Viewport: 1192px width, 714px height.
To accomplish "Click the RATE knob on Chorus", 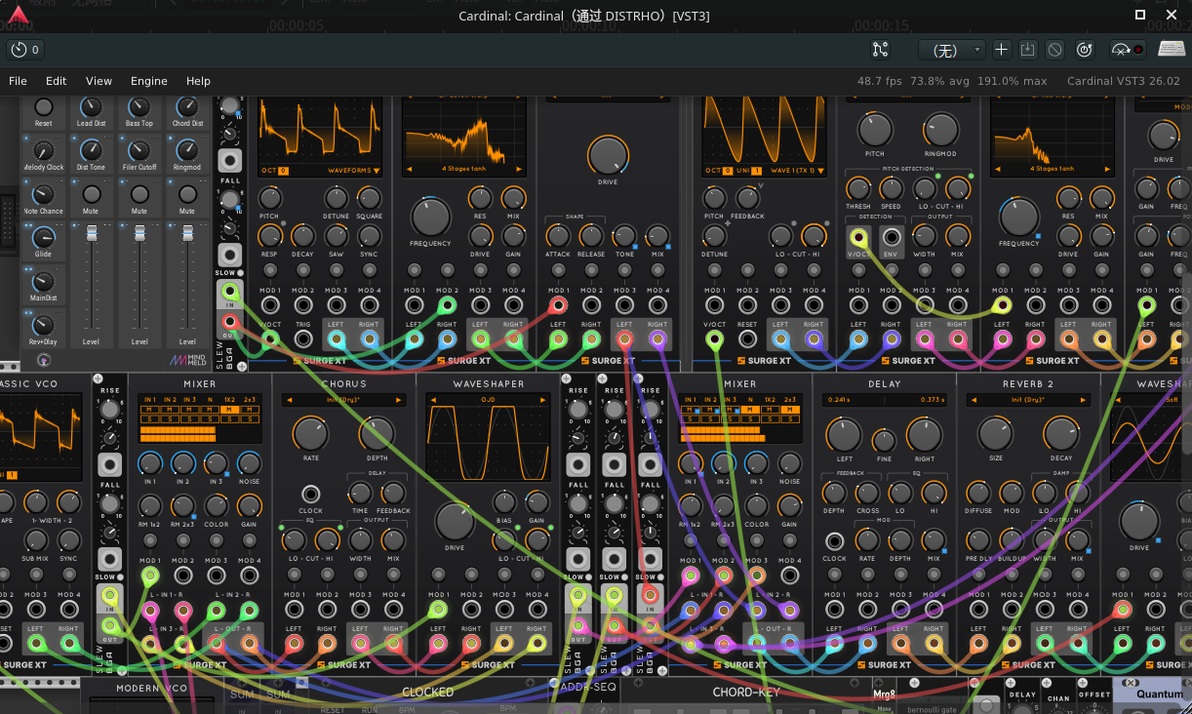I will pos(311,433).
